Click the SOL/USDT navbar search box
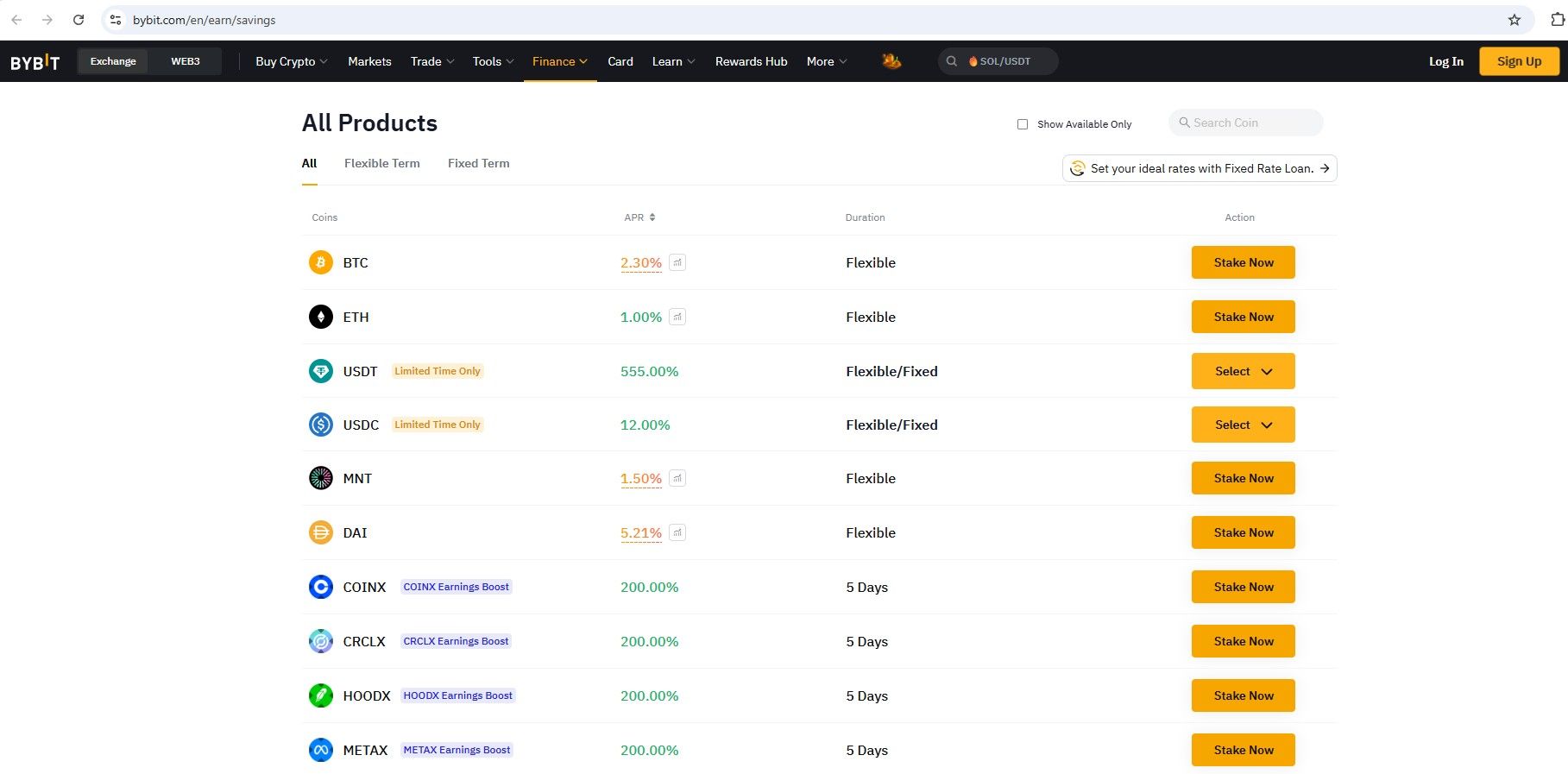 coord(998,61)
